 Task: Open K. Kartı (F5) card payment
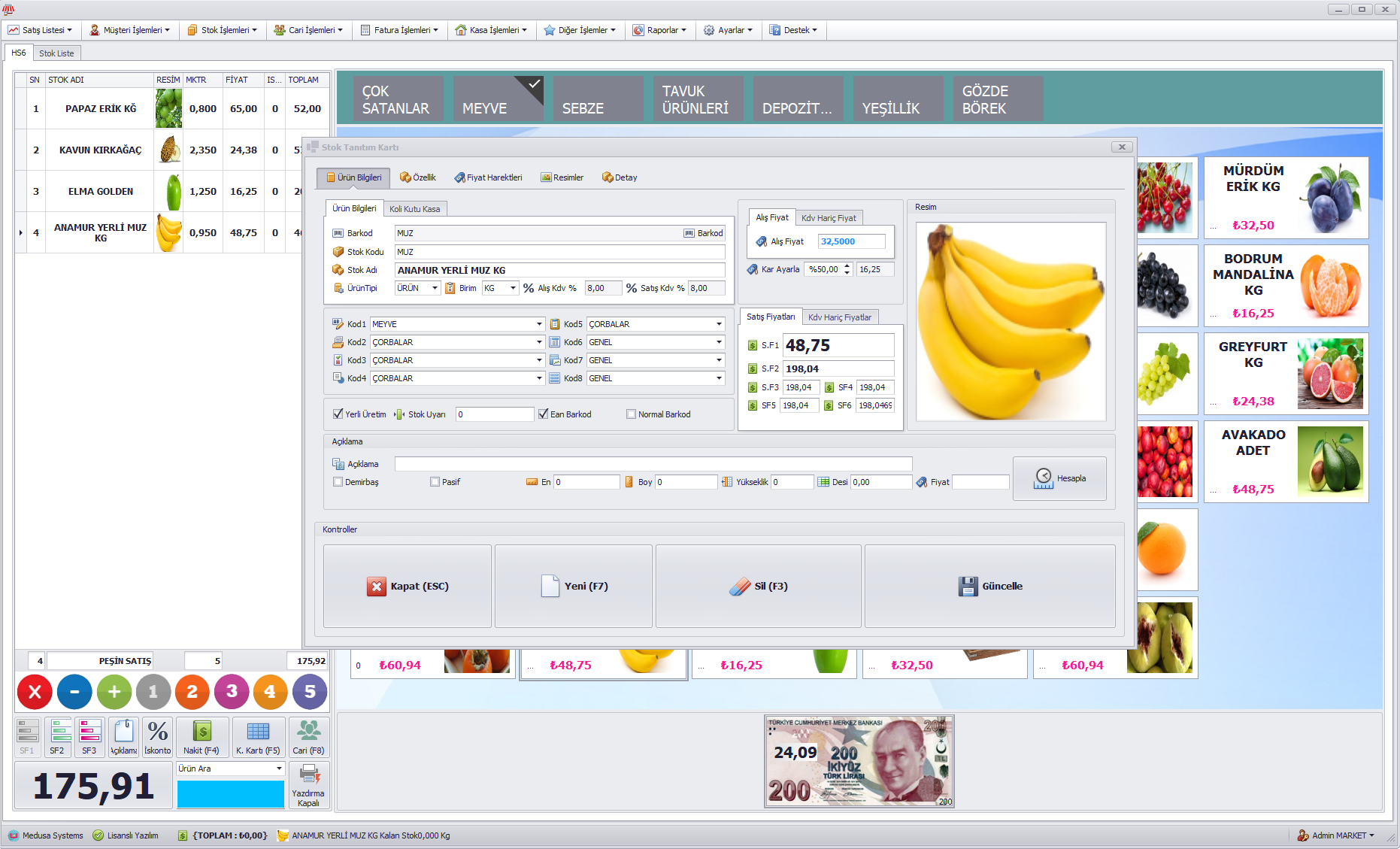click(258, 737)
